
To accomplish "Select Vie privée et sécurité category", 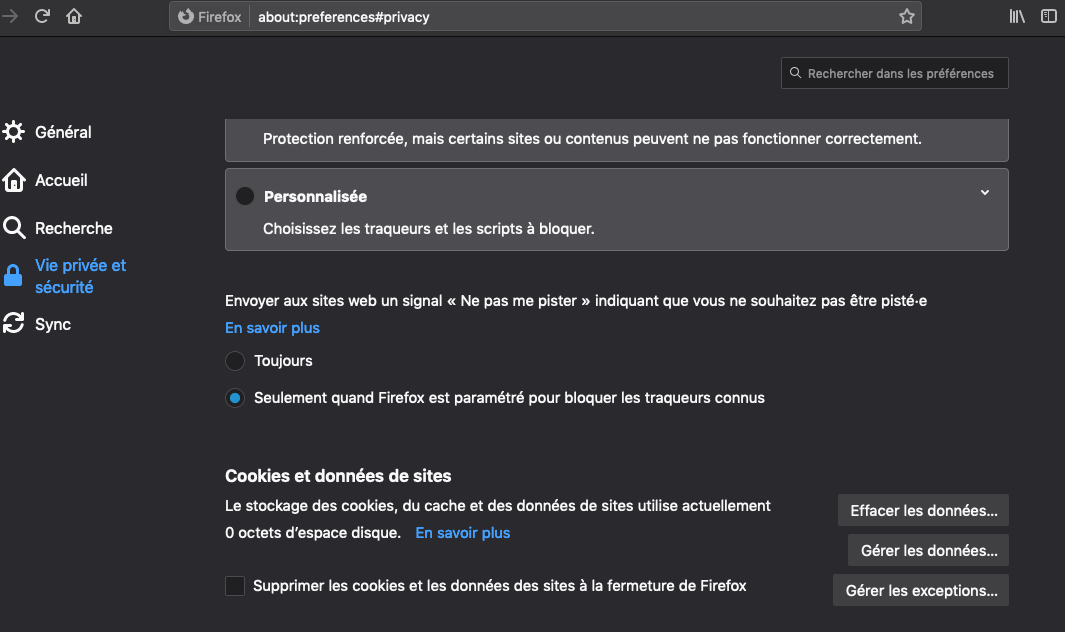I will click(x=80, y=276).
